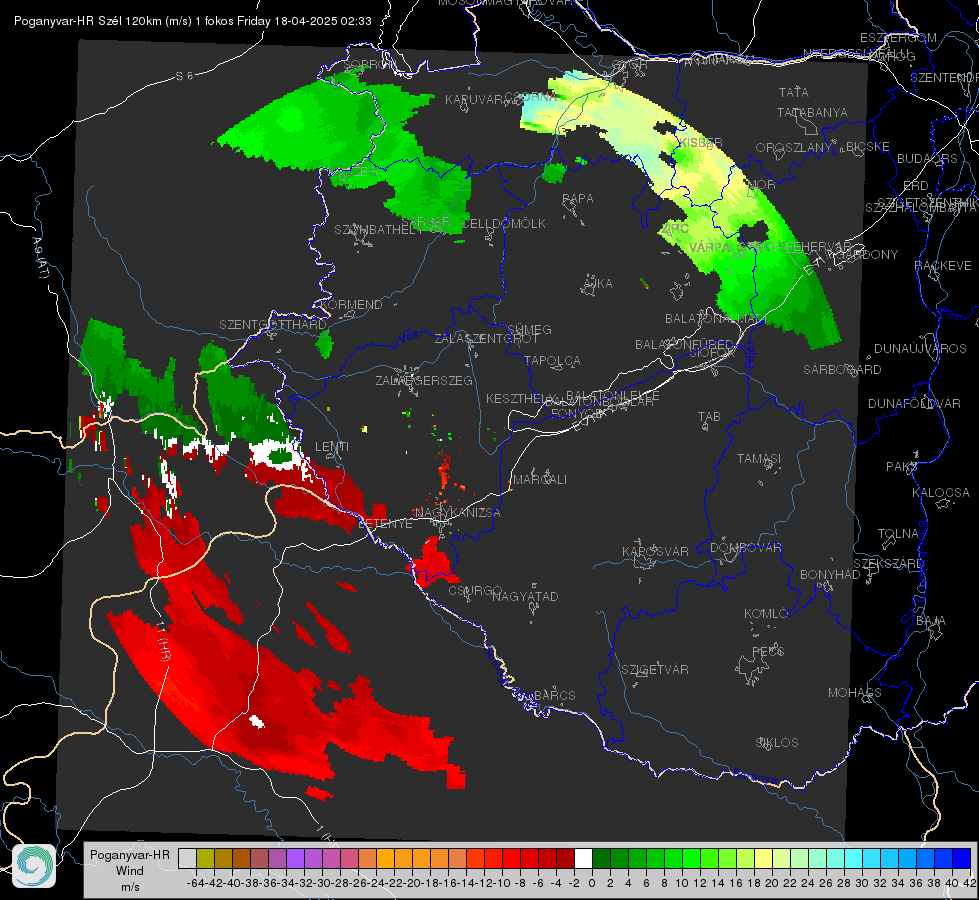Select the ZALAEGERSZEG label on the map
Image resolution: width=979 pixels, height=900 pixels.
(424, 380)
